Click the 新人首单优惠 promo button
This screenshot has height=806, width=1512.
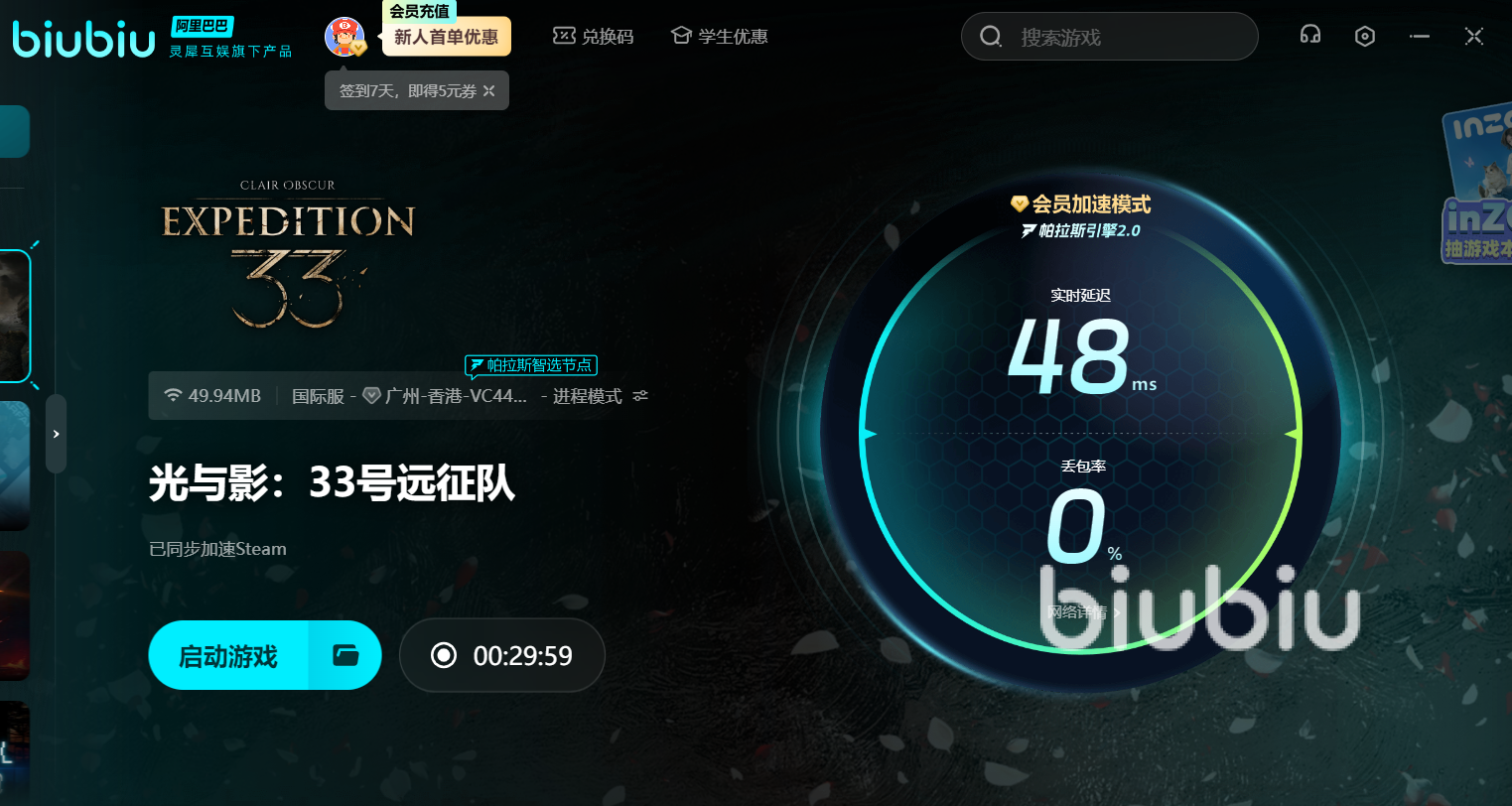coord(447,37)
